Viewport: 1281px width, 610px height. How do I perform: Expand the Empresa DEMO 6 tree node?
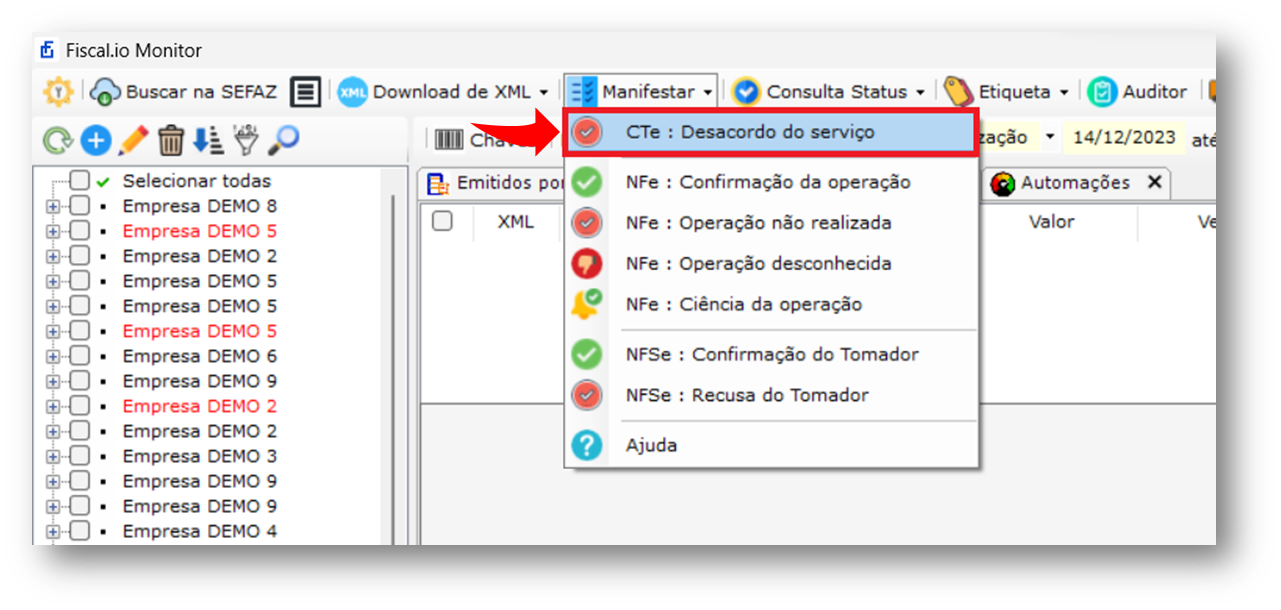click(x=52, y=356)
